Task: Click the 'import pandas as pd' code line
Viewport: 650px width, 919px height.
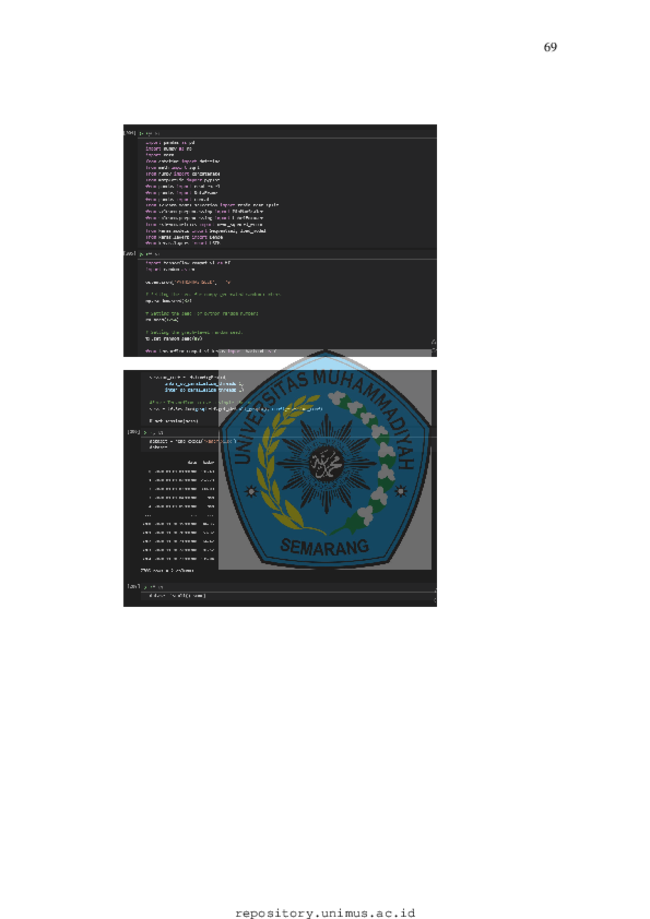Action: coord(171,142)
